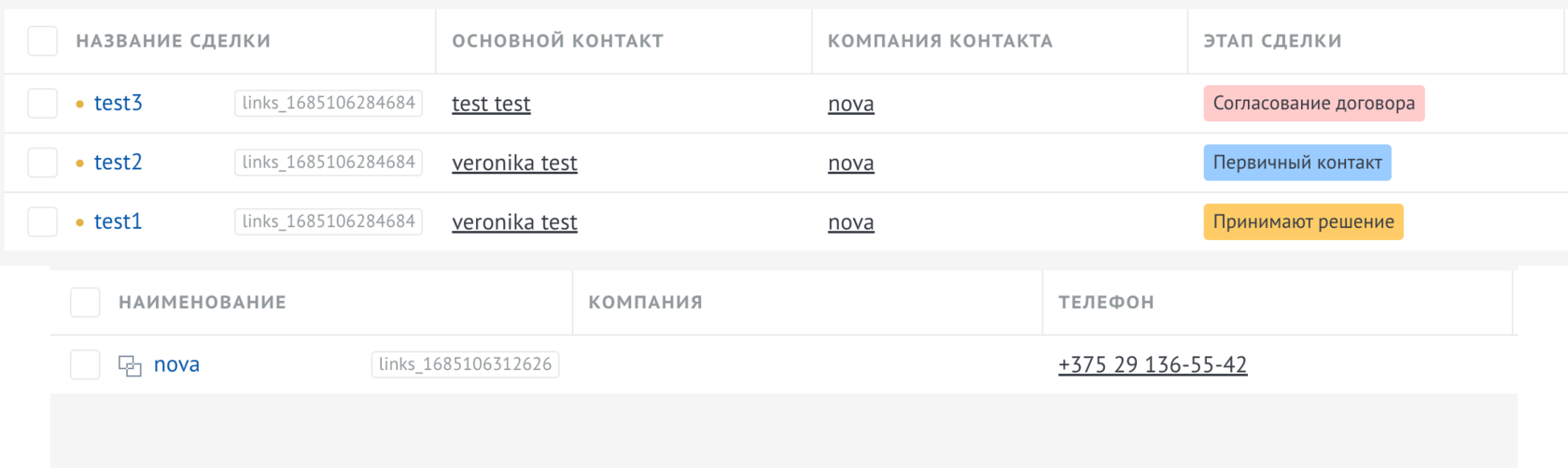Open the test3 deal
Image resolution: width=1568 pixels, height=468 pixels.
119,104
